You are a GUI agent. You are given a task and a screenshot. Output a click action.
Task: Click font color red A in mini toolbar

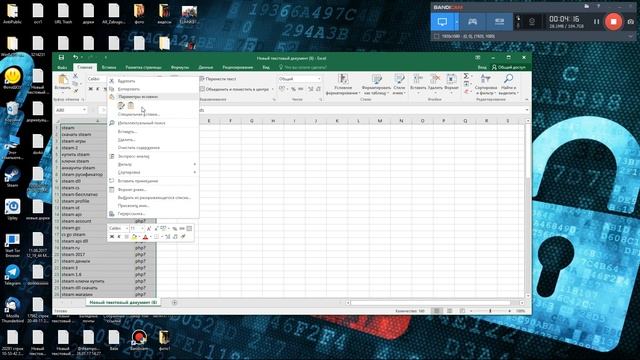[145, 237]
